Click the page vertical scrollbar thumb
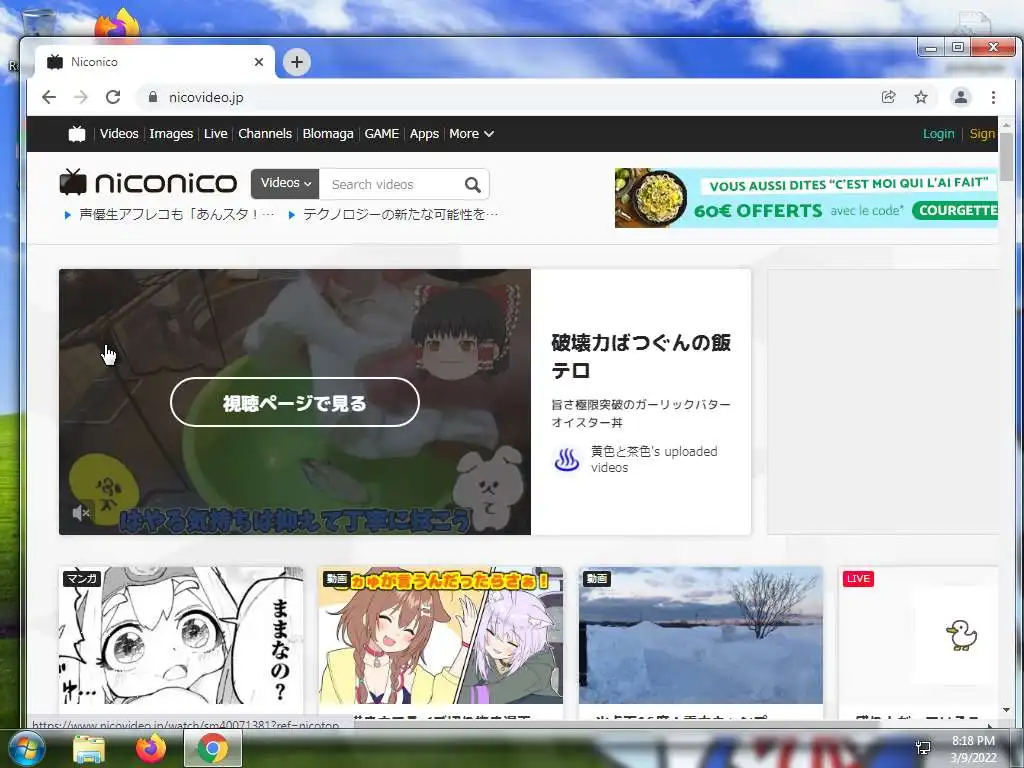Image resolution: width=1024 pixels, height=768 pixels. (x=1006, y=157)
